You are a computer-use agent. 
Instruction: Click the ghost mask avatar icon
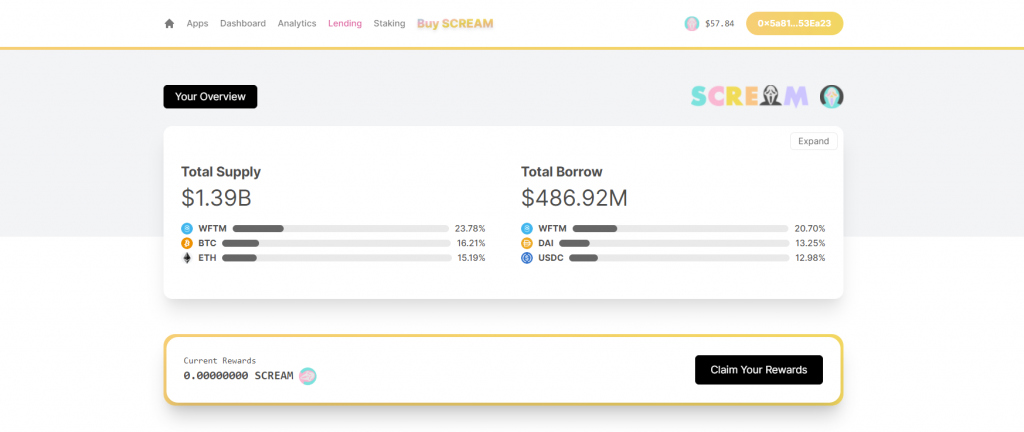(x=831, y=97)
